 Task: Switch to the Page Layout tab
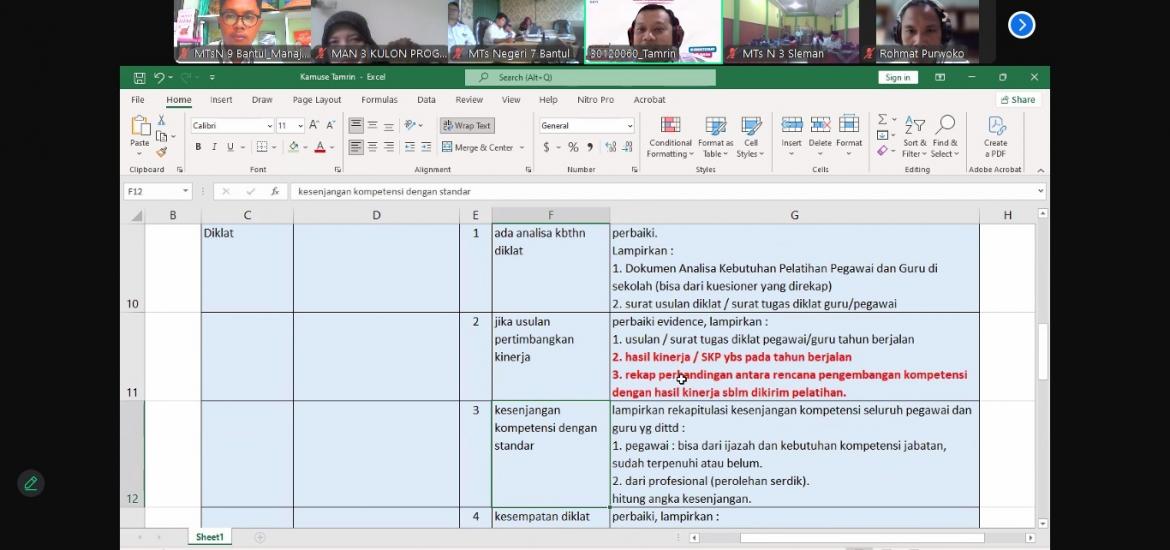316,100
